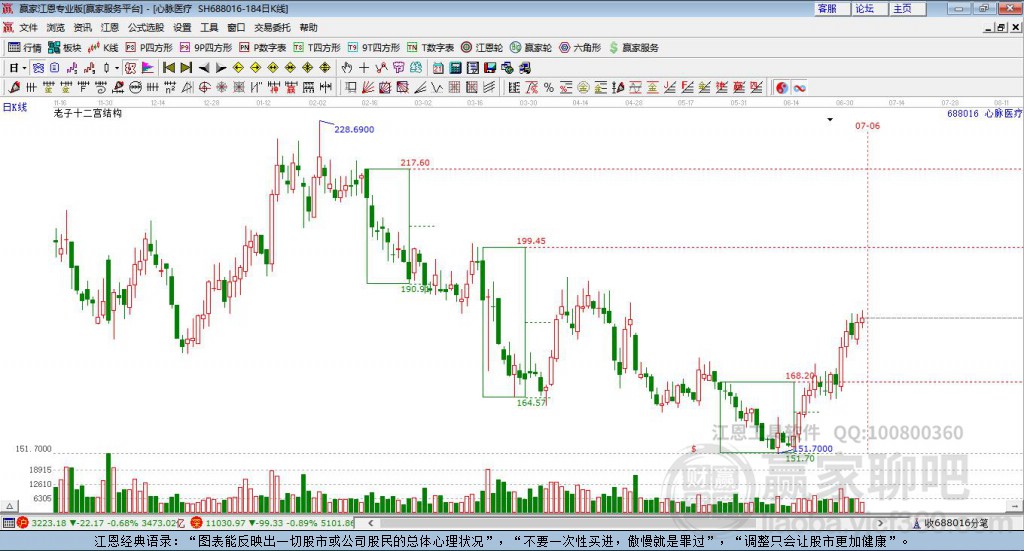Open the 公式选股 menu
The width and height of the screenshot is (1024, 551).
(x=146, y=27)
